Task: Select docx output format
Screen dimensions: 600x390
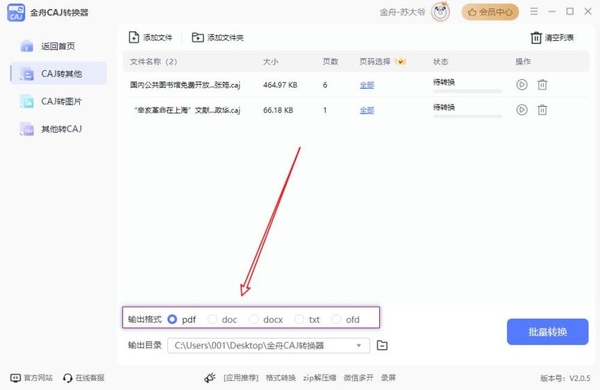Action: click(253, 319)
